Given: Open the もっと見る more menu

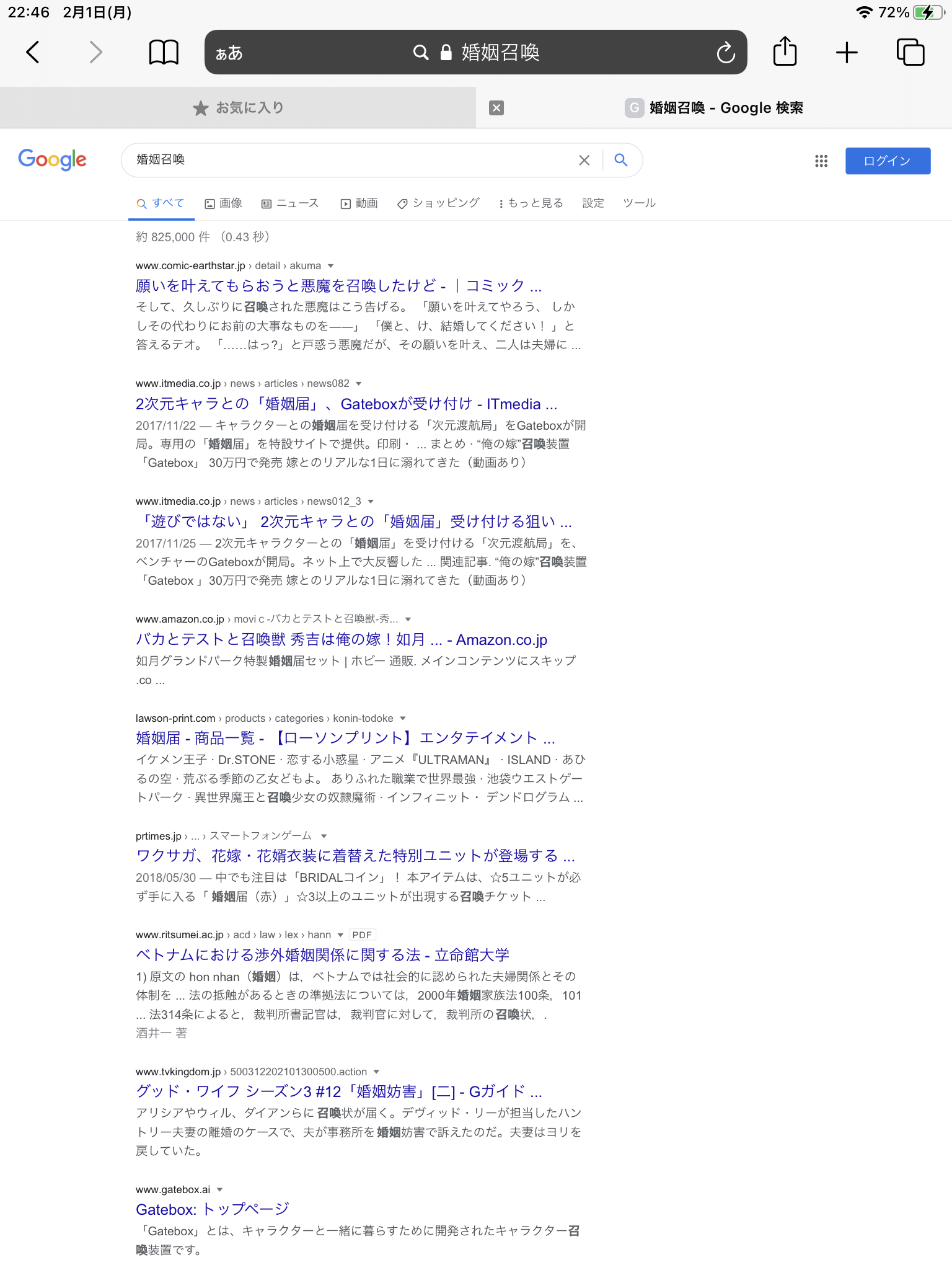Looking at the screenshot, I should 531,203.
